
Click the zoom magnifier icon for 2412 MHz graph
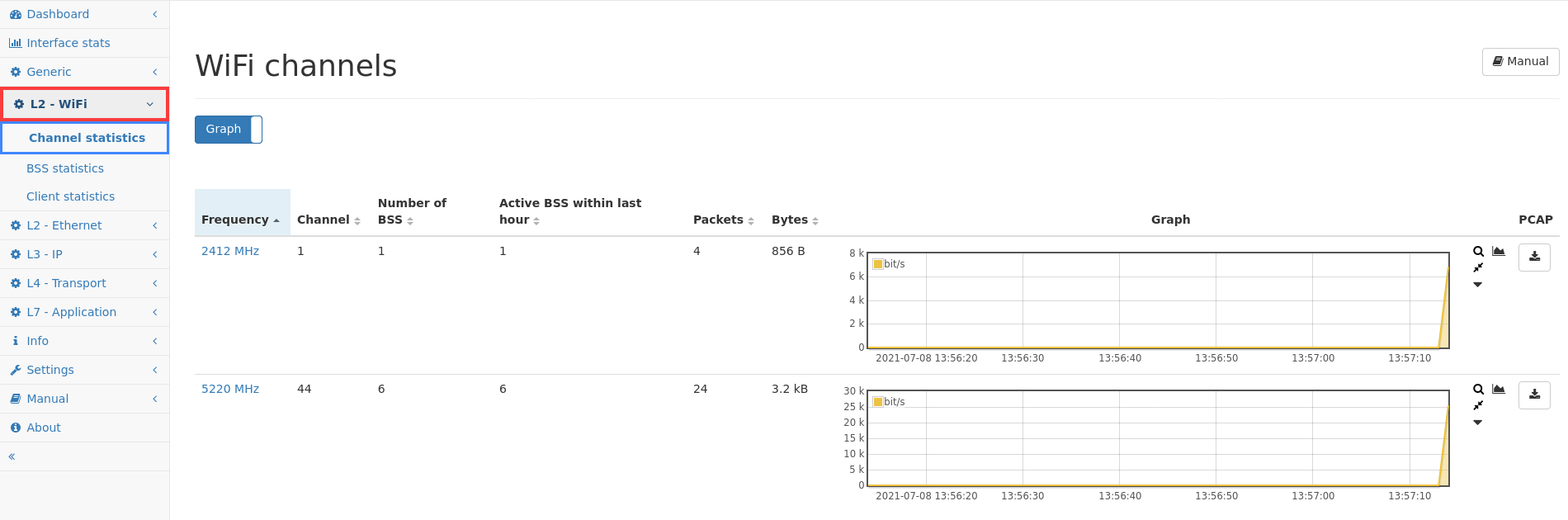[1478, 251]
